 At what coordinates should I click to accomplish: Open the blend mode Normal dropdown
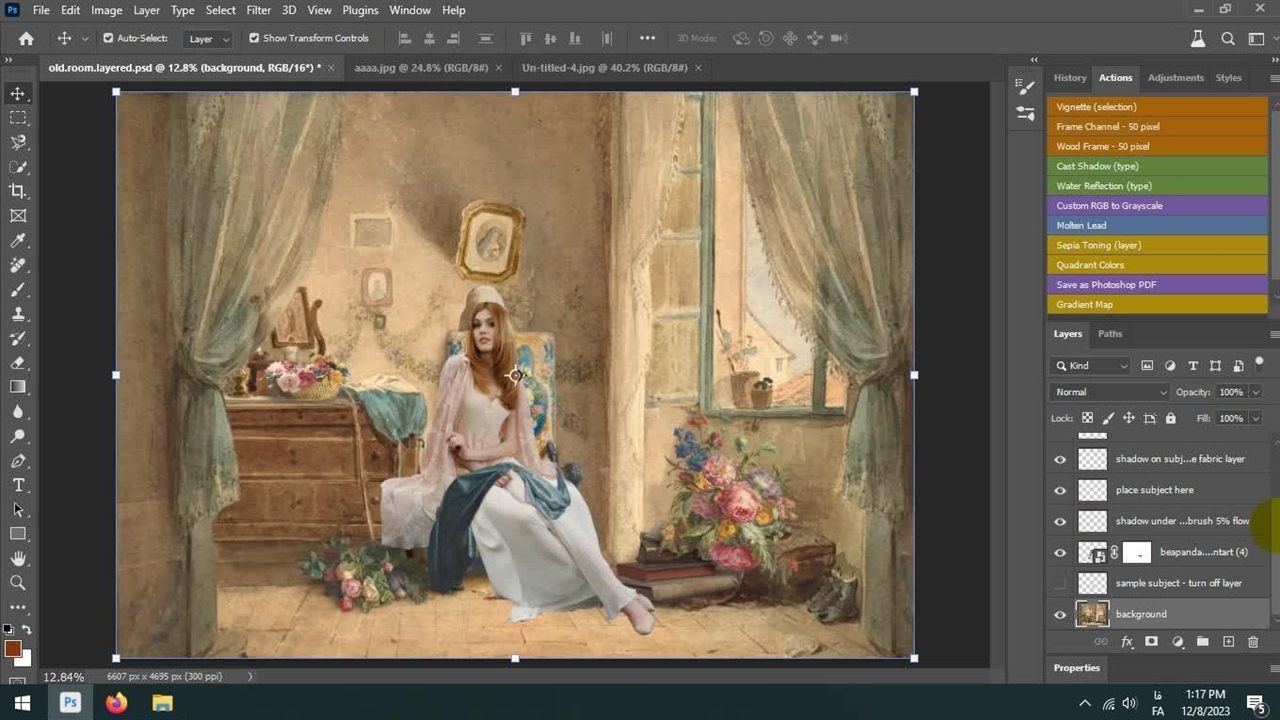point(1110,392)
